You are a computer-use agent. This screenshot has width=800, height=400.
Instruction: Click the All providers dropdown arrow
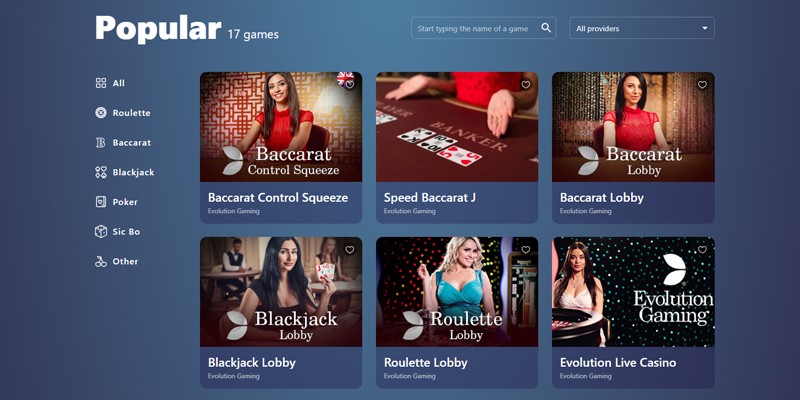click(705, 29)
